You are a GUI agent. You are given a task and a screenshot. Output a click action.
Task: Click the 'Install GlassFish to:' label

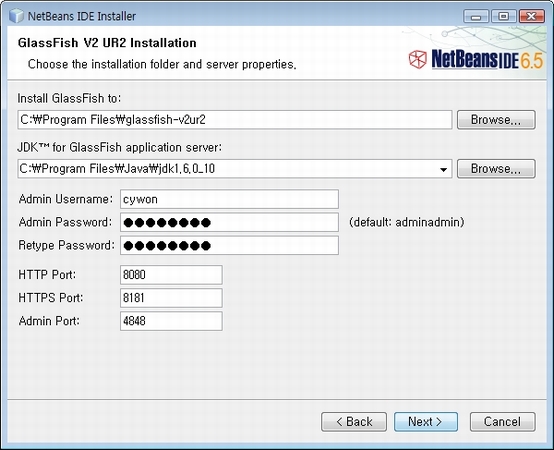pyautogui.click(x=69, y=98)
